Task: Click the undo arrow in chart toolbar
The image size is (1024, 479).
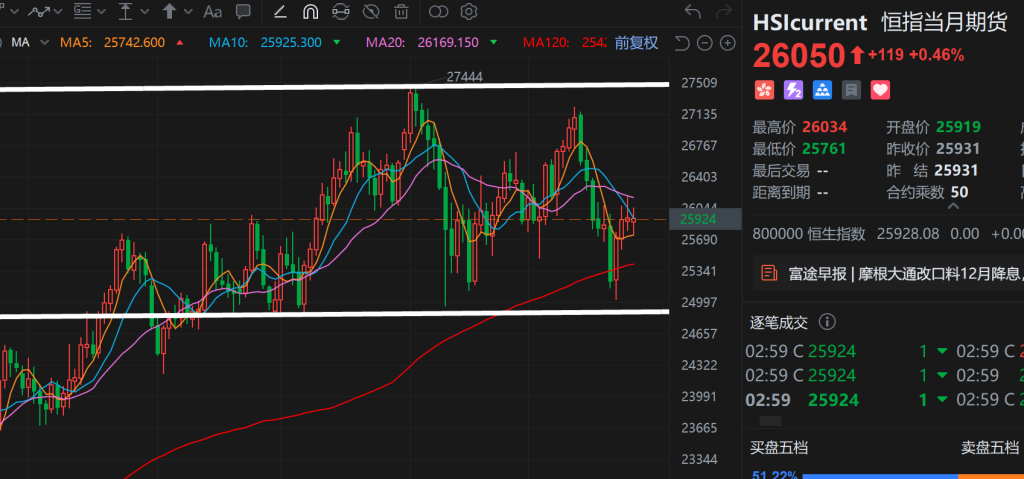Action: coord(692,12)
